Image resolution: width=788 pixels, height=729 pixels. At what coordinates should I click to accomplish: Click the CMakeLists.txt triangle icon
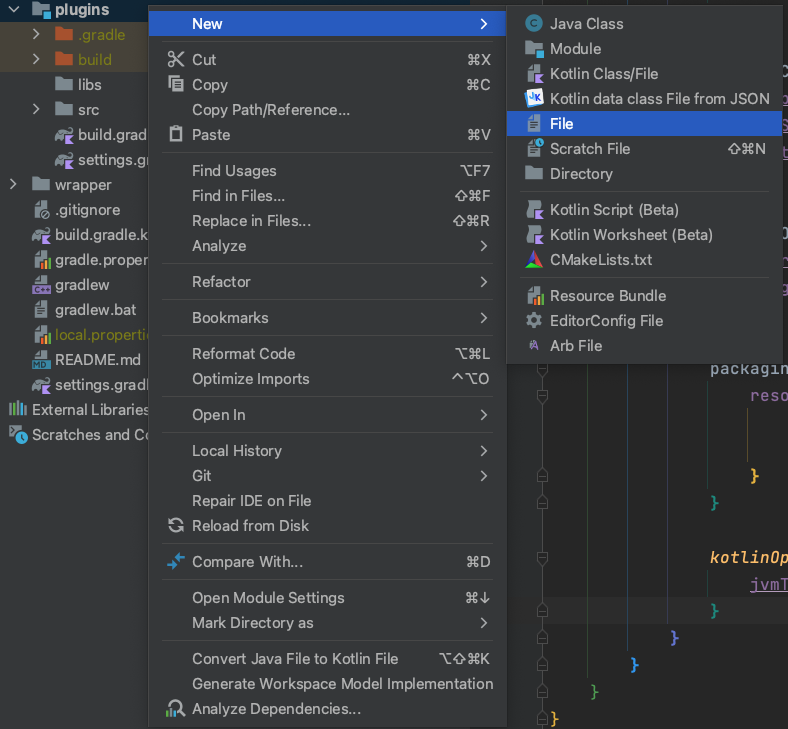(534, 260)
